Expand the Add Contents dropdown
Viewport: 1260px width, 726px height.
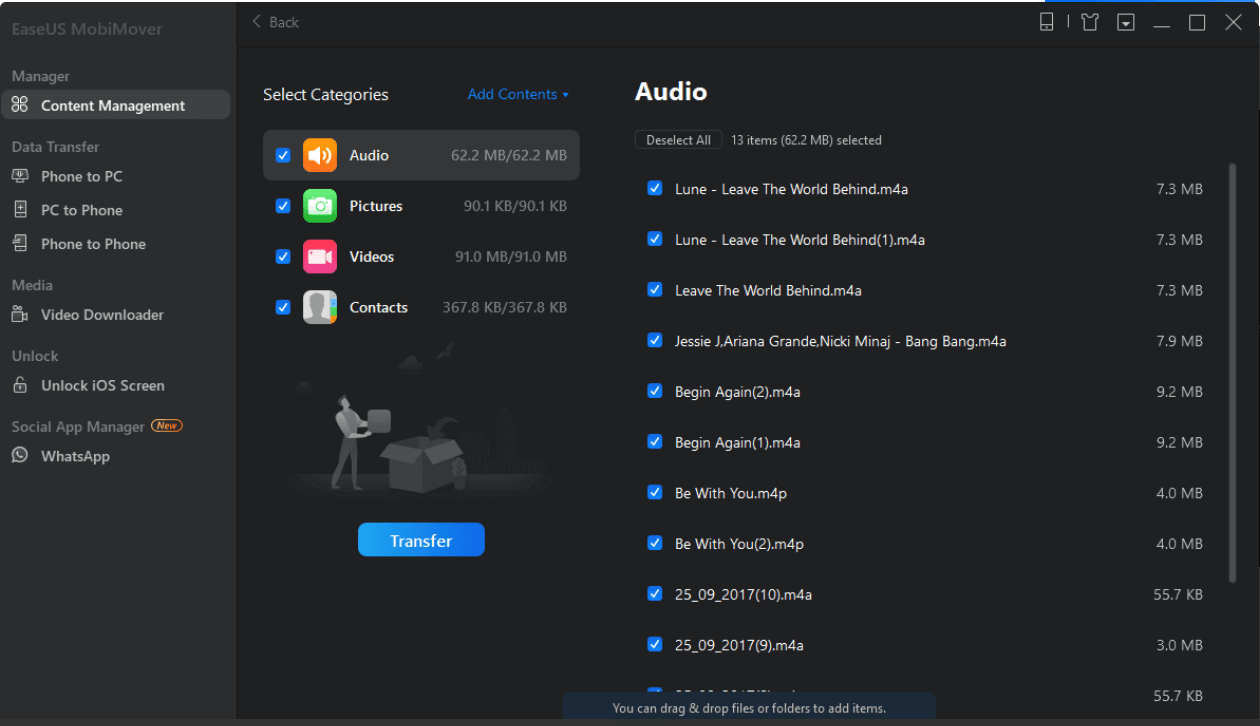coord(518,94)
